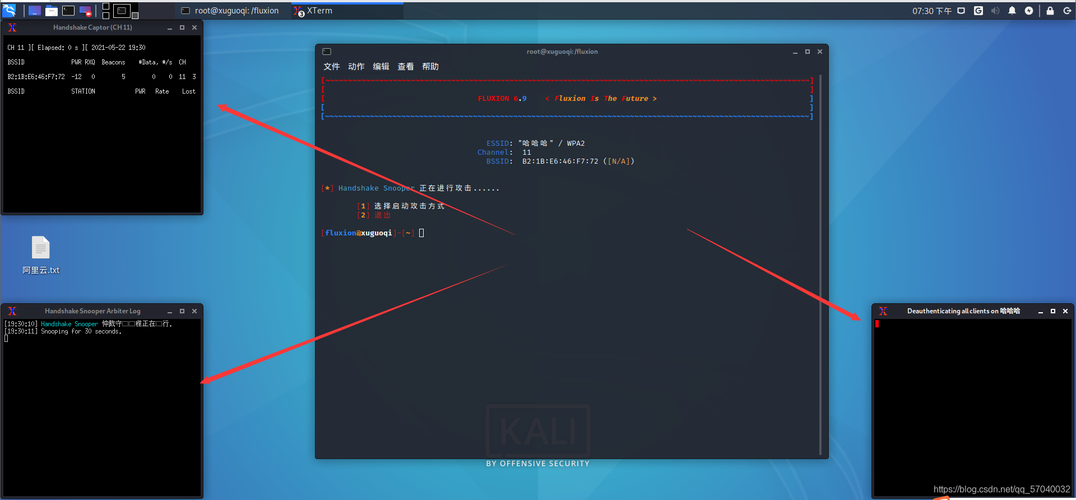Click the option [2] 退出 text
The image size is (1076, 500).
(374, 215)
